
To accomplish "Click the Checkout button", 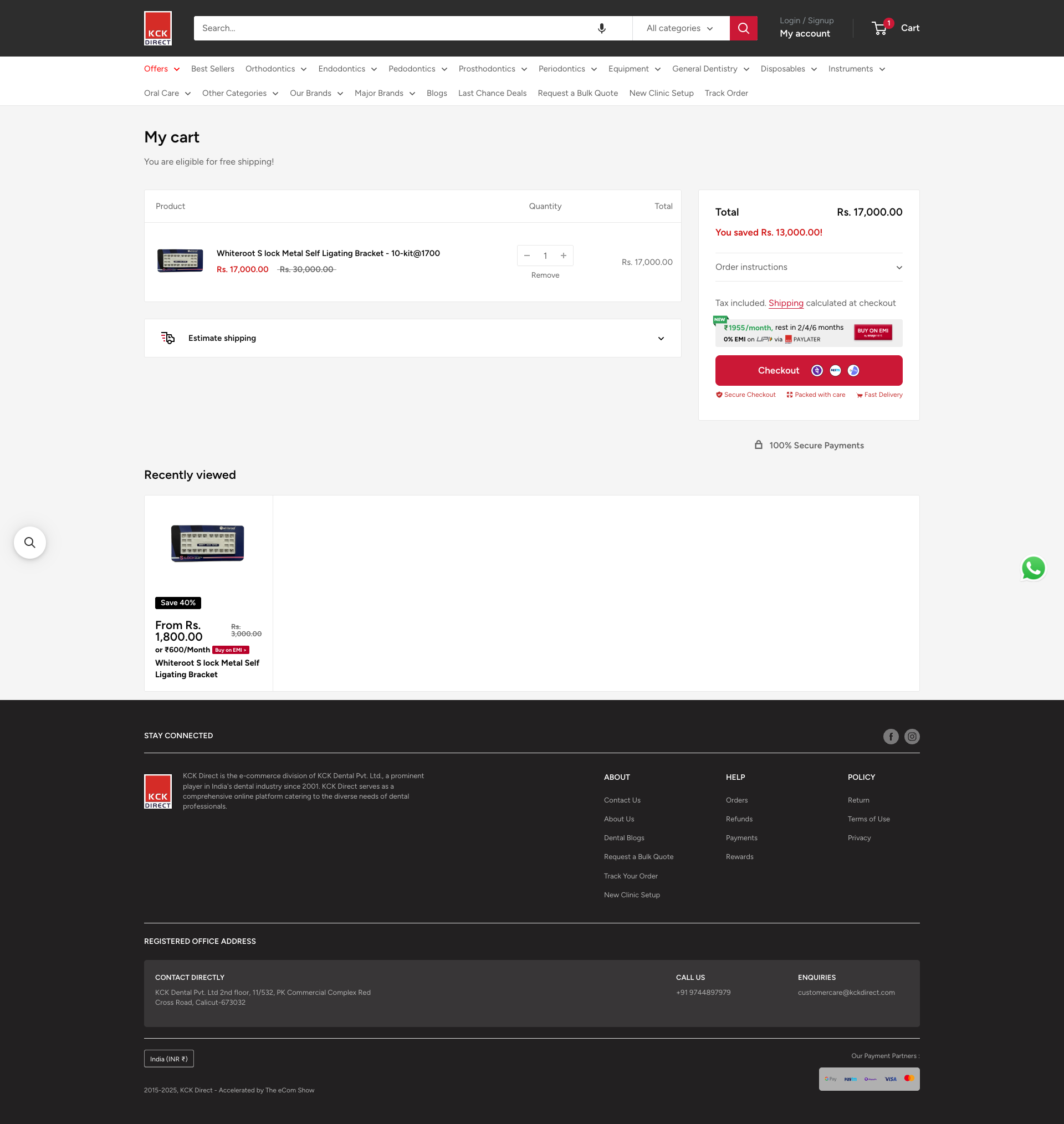I will (x=809, y=370).
